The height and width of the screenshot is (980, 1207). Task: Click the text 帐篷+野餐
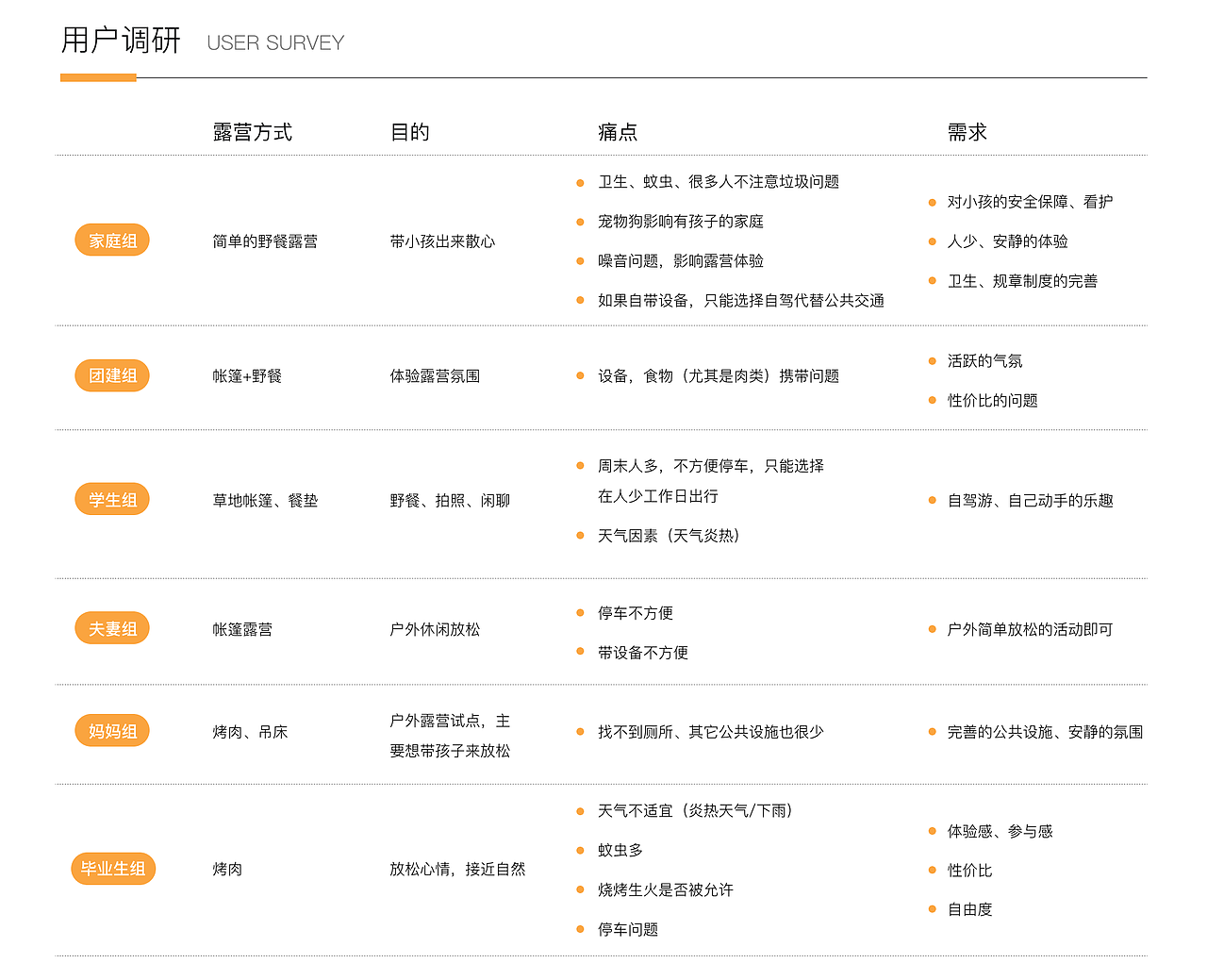point(247,376)
